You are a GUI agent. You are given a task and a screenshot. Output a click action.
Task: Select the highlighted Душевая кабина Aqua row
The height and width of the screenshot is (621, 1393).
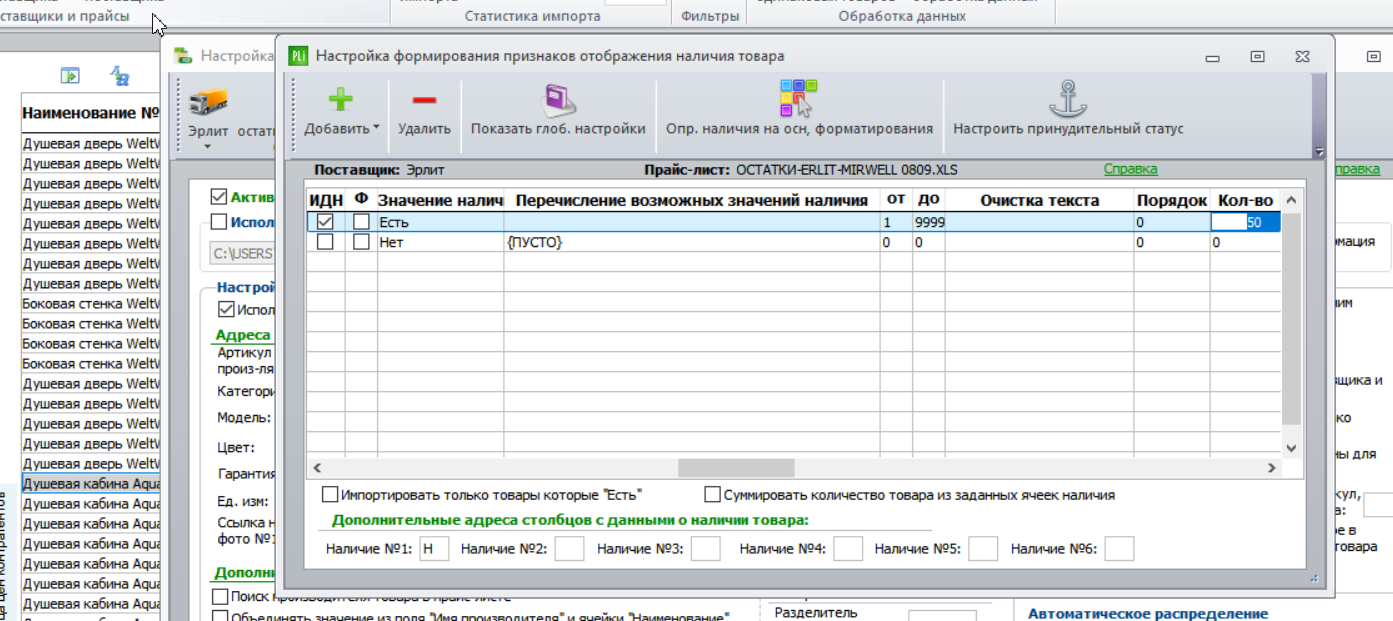click(x=91, y=483)
